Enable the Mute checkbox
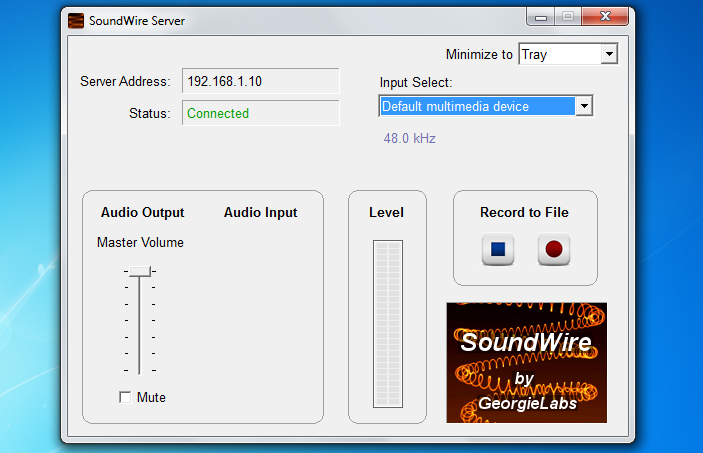703x453 pixels. (x=125, y=398)
